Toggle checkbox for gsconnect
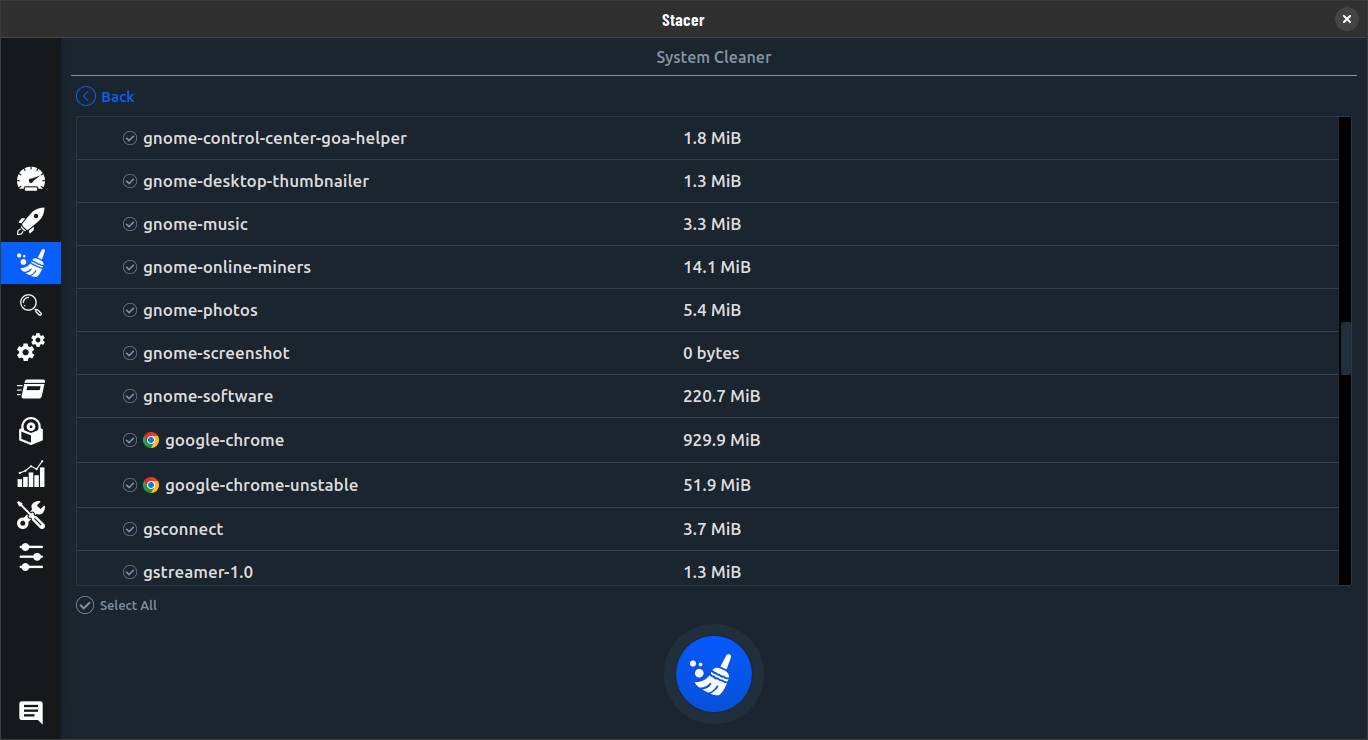This screenshot has width=1368, height=740. [x=130, y=529]
